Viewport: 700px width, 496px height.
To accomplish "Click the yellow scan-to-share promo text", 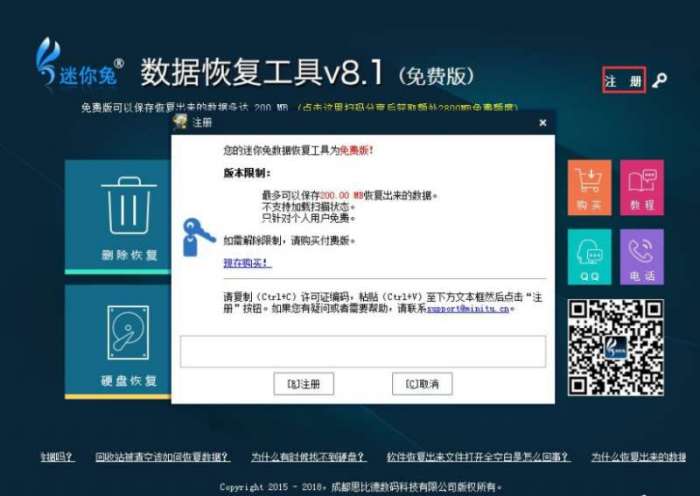I will tap(408, 108).
